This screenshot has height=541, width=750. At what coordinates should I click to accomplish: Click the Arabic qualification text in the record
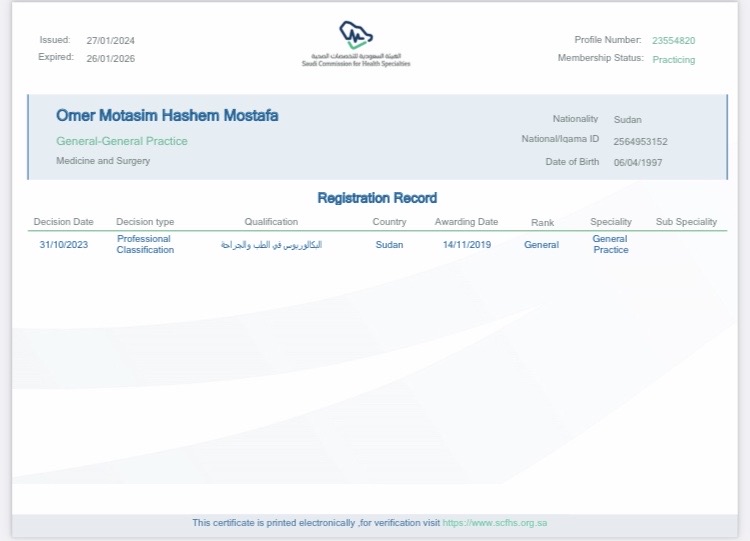(271, 245)
